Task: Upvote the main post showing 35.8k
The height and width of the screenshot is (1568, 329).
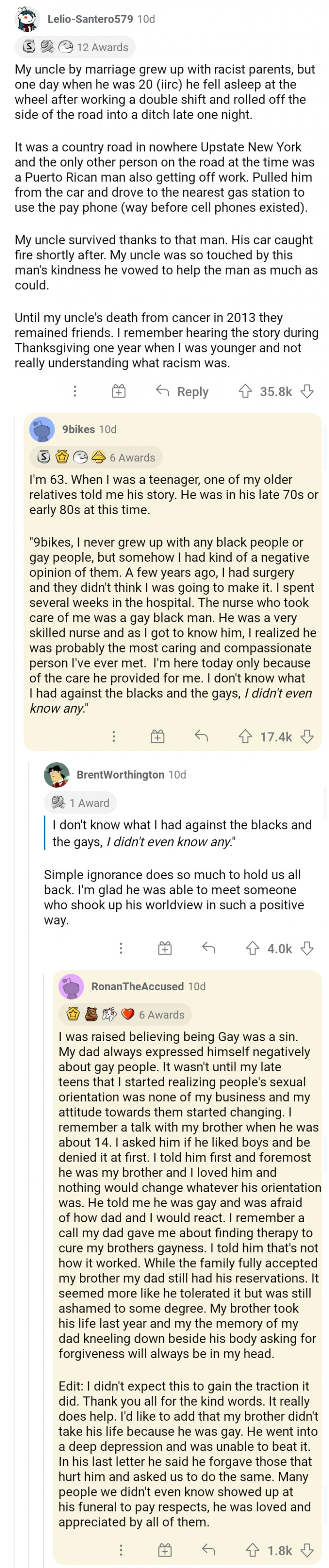Action: tap(246, 391)
